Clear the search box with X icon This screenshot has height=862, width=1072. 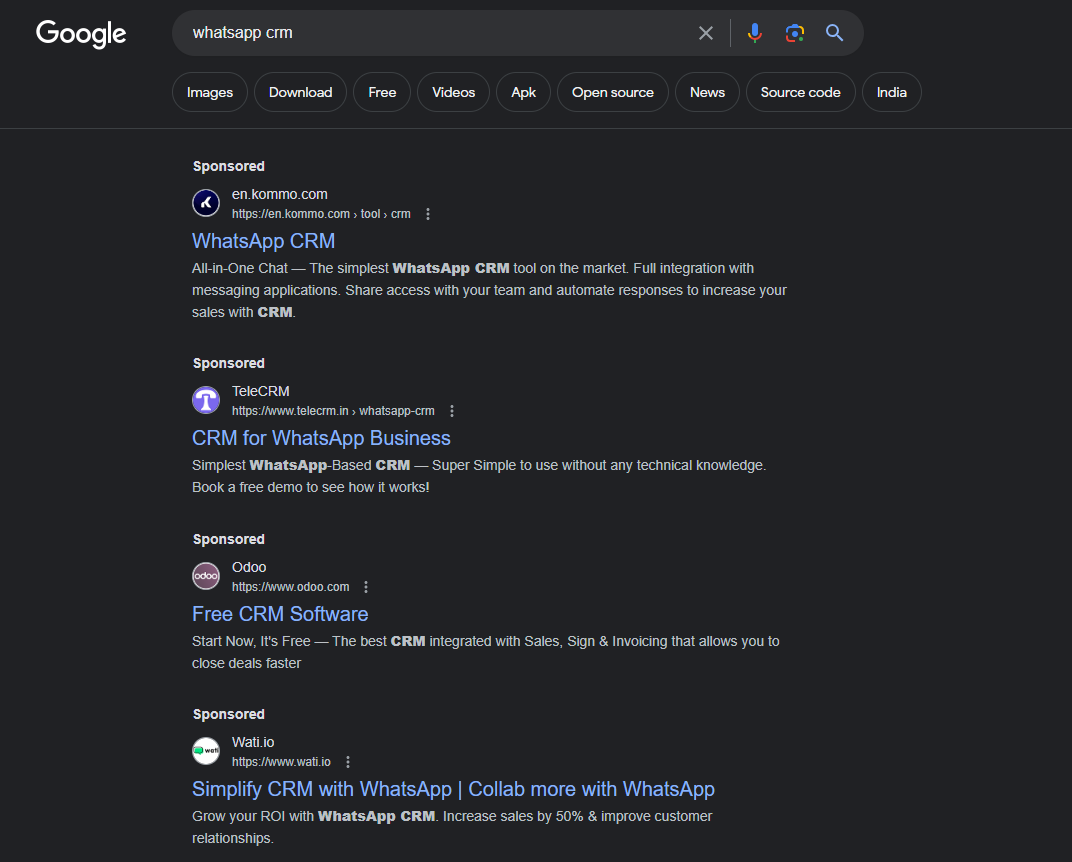706,33
